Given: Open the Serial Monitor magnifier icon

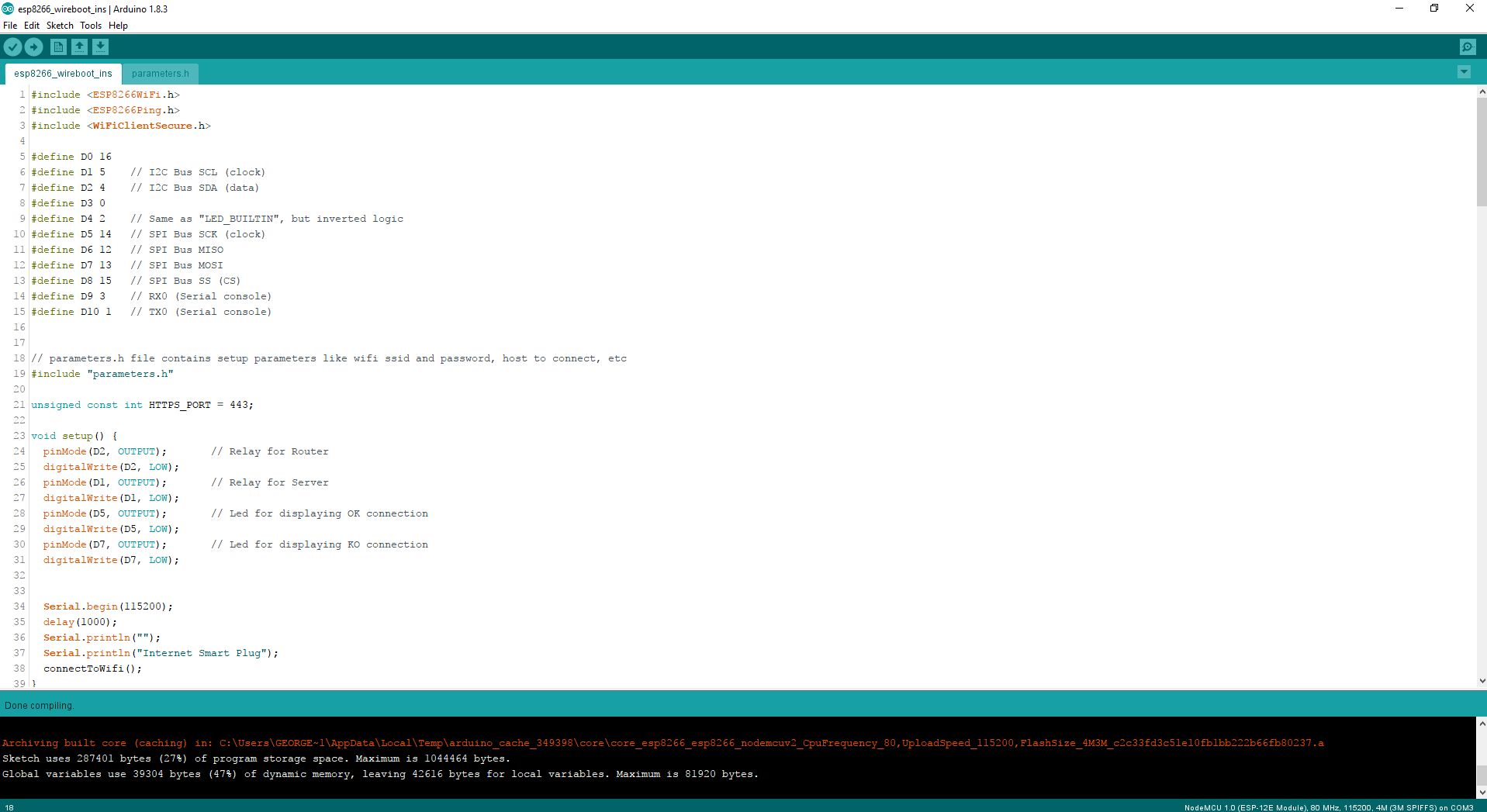Looking at the screenshot, I should tap(1468, 47).
